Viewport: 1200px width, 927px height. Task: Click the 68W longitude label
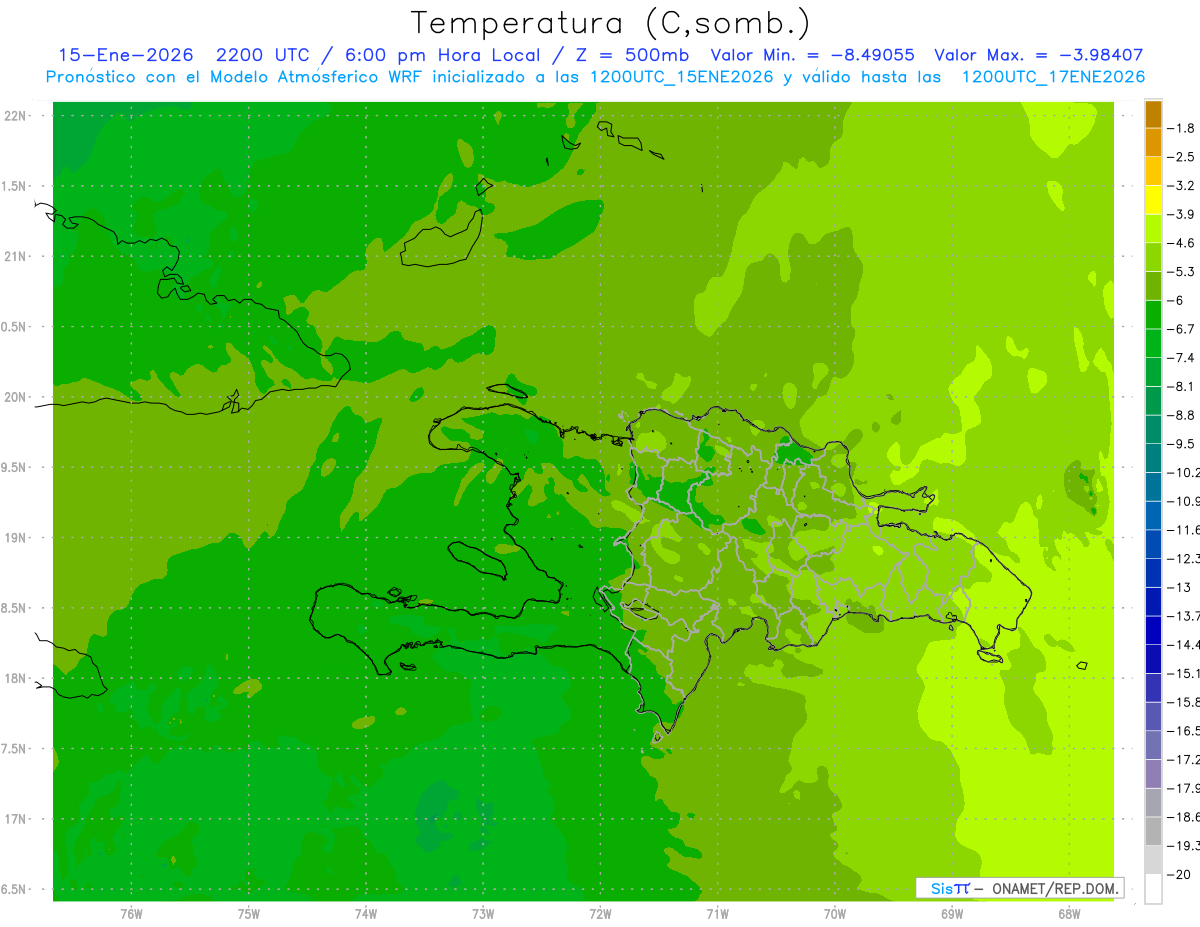1069,914
